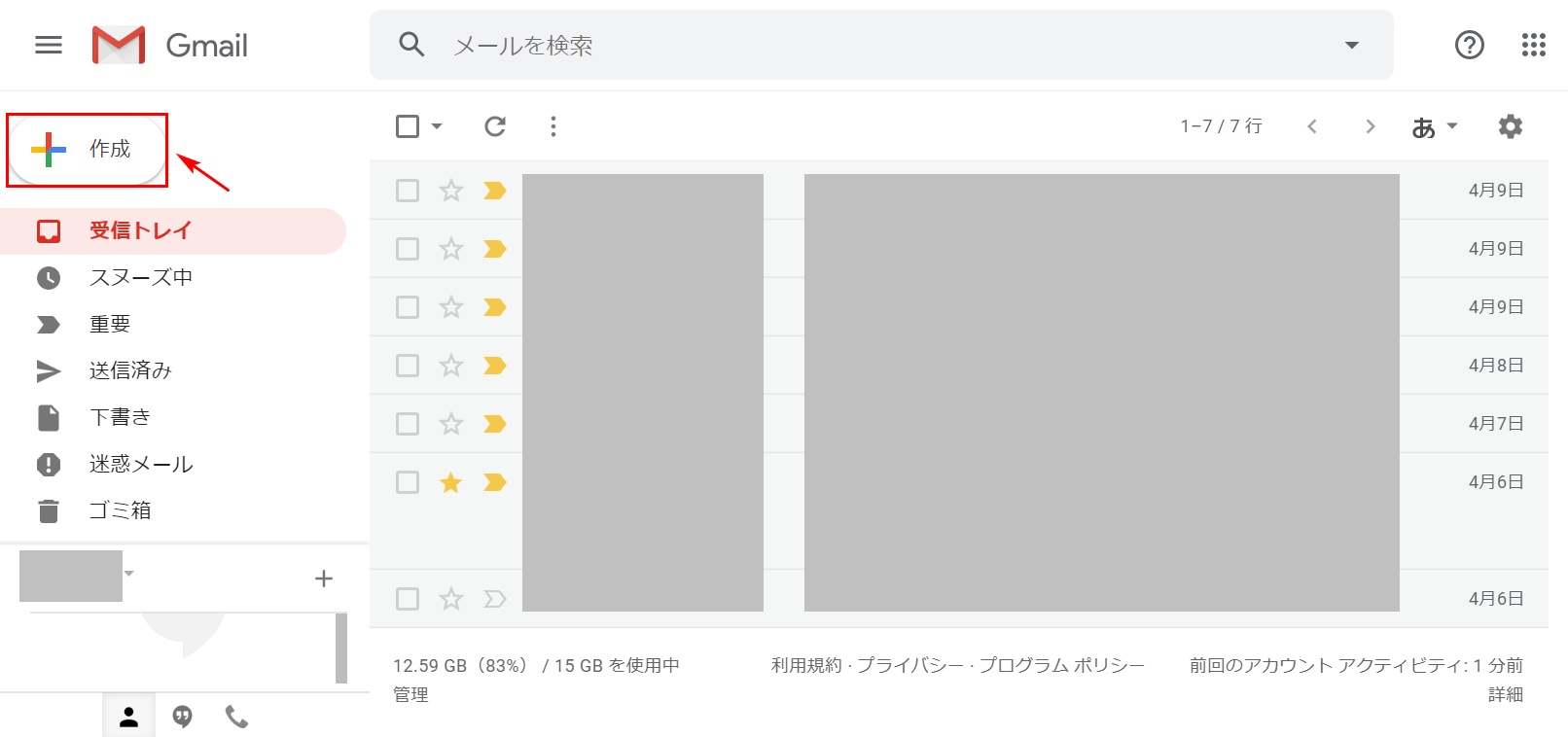
Task: Open 送信済み sent folder
Action: [x=173, y=371]
